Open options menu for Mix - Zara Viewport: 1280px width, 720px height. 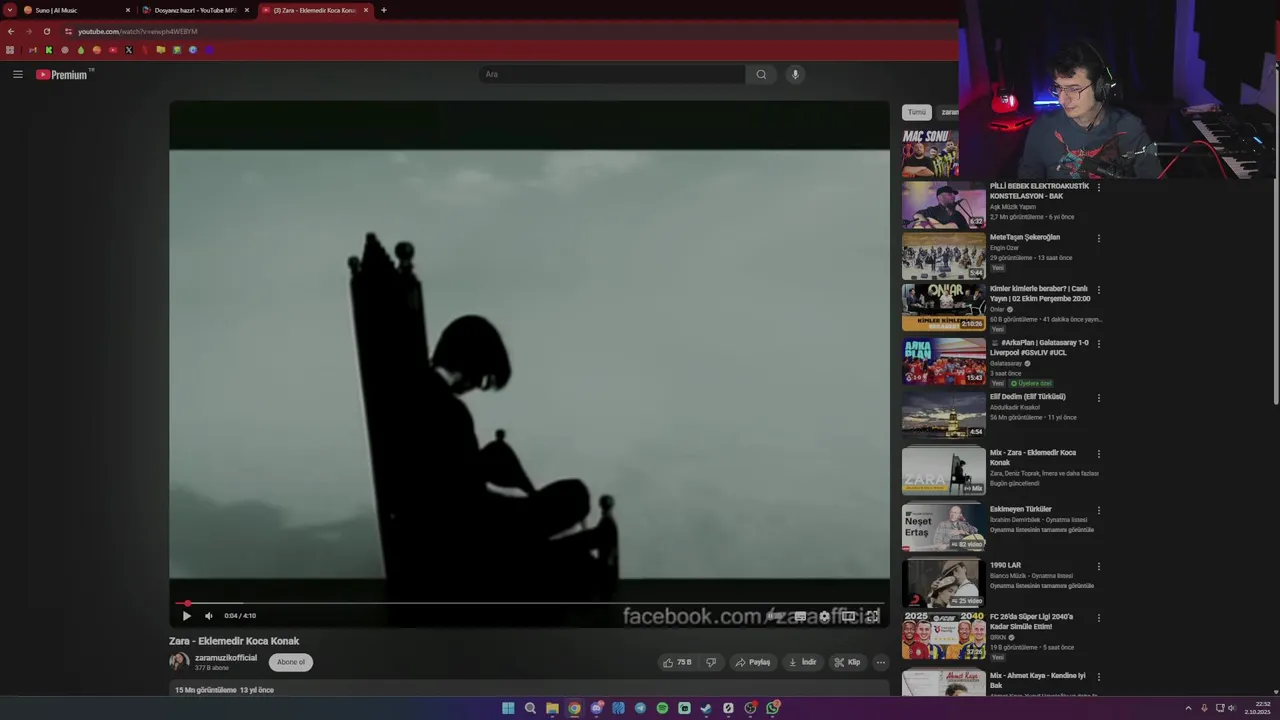point(1098,454)
